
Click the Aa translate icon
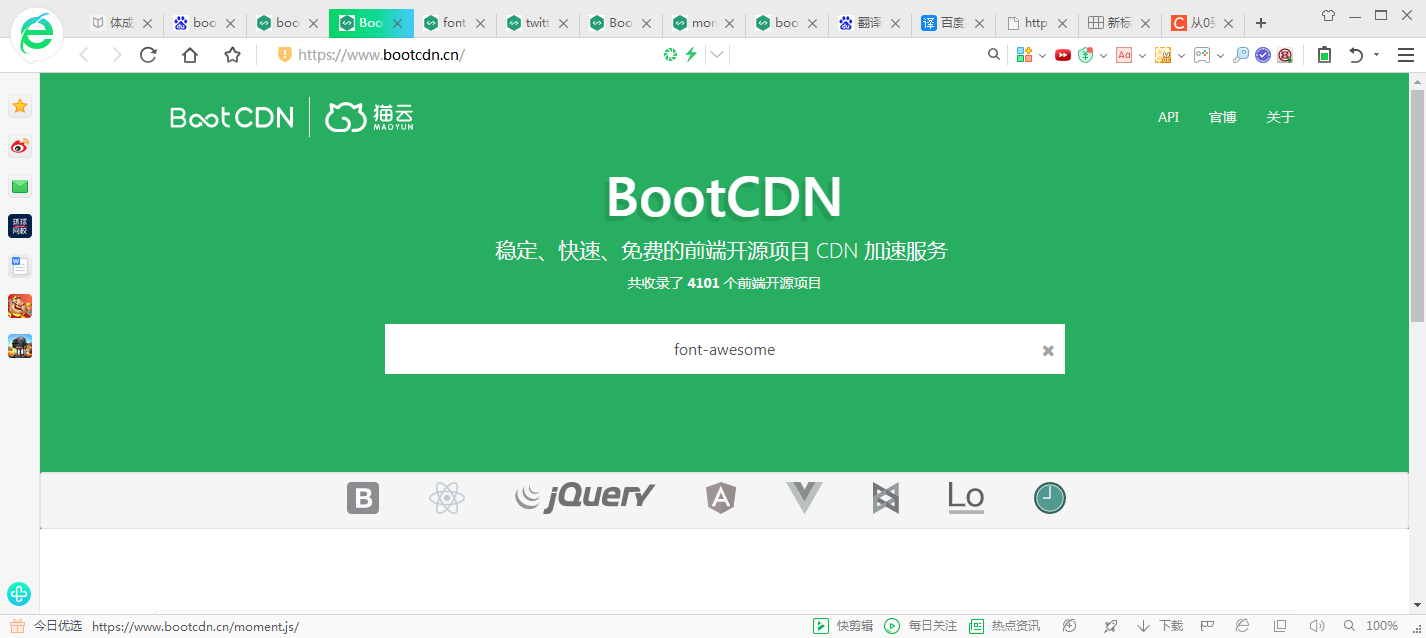click(x=1124, y=56)
